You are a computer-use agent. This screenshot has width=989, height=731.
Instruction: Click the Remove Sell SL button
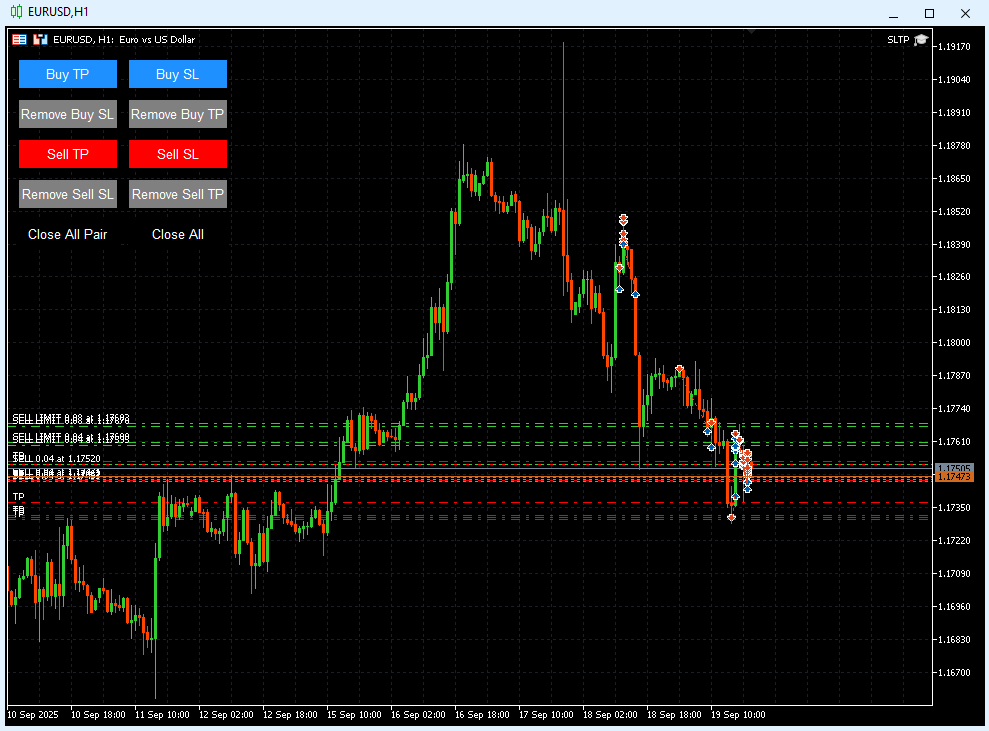[68, 194]
